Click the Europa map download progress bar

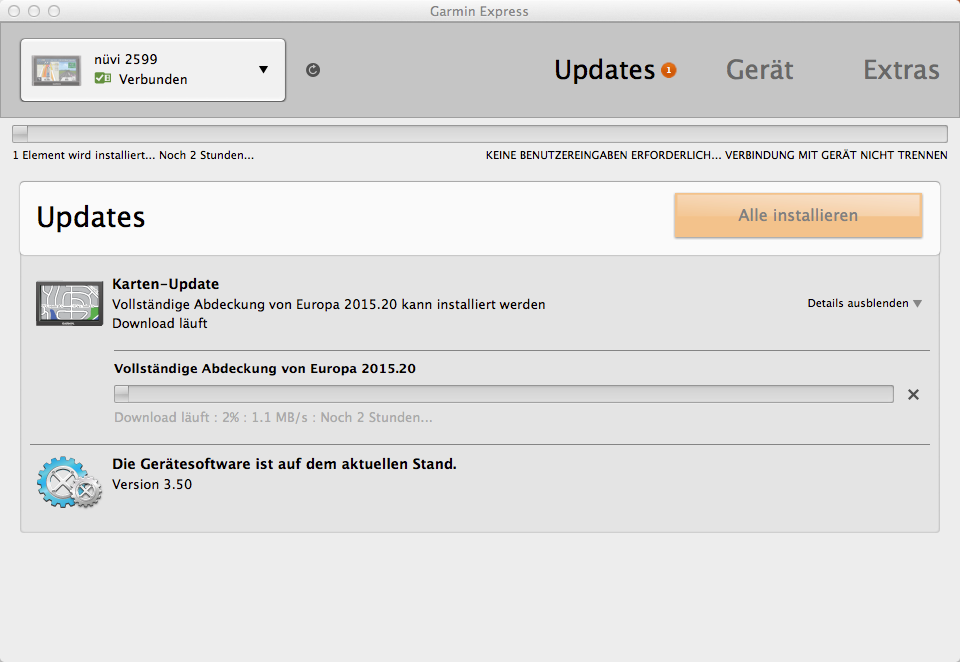point(504,394)
